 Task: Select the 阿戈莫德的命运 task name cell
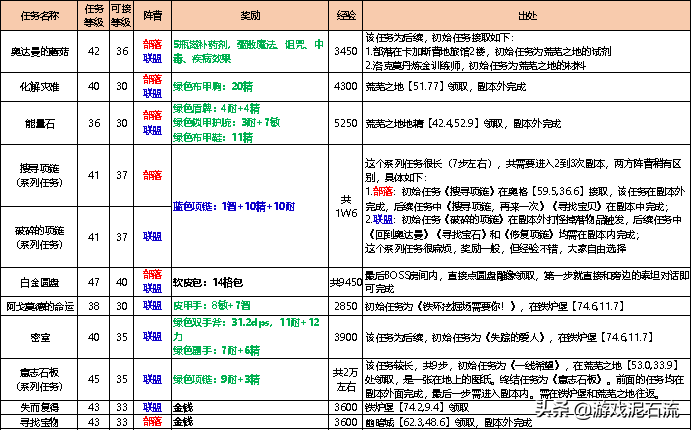click(x=39, y=306)
